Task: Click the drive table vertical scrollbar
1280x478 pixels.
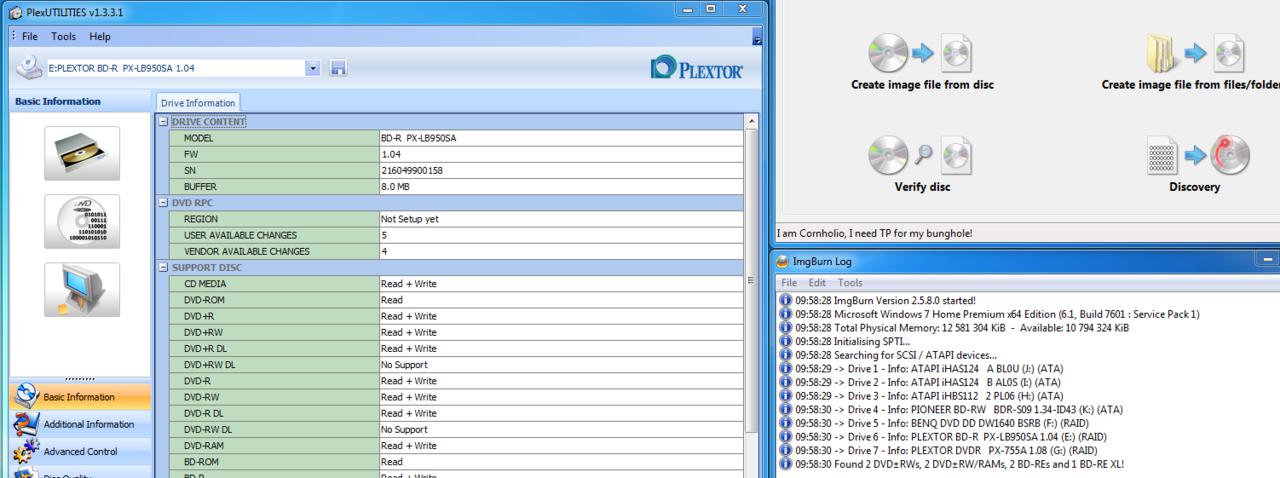Action: (751, 280)
